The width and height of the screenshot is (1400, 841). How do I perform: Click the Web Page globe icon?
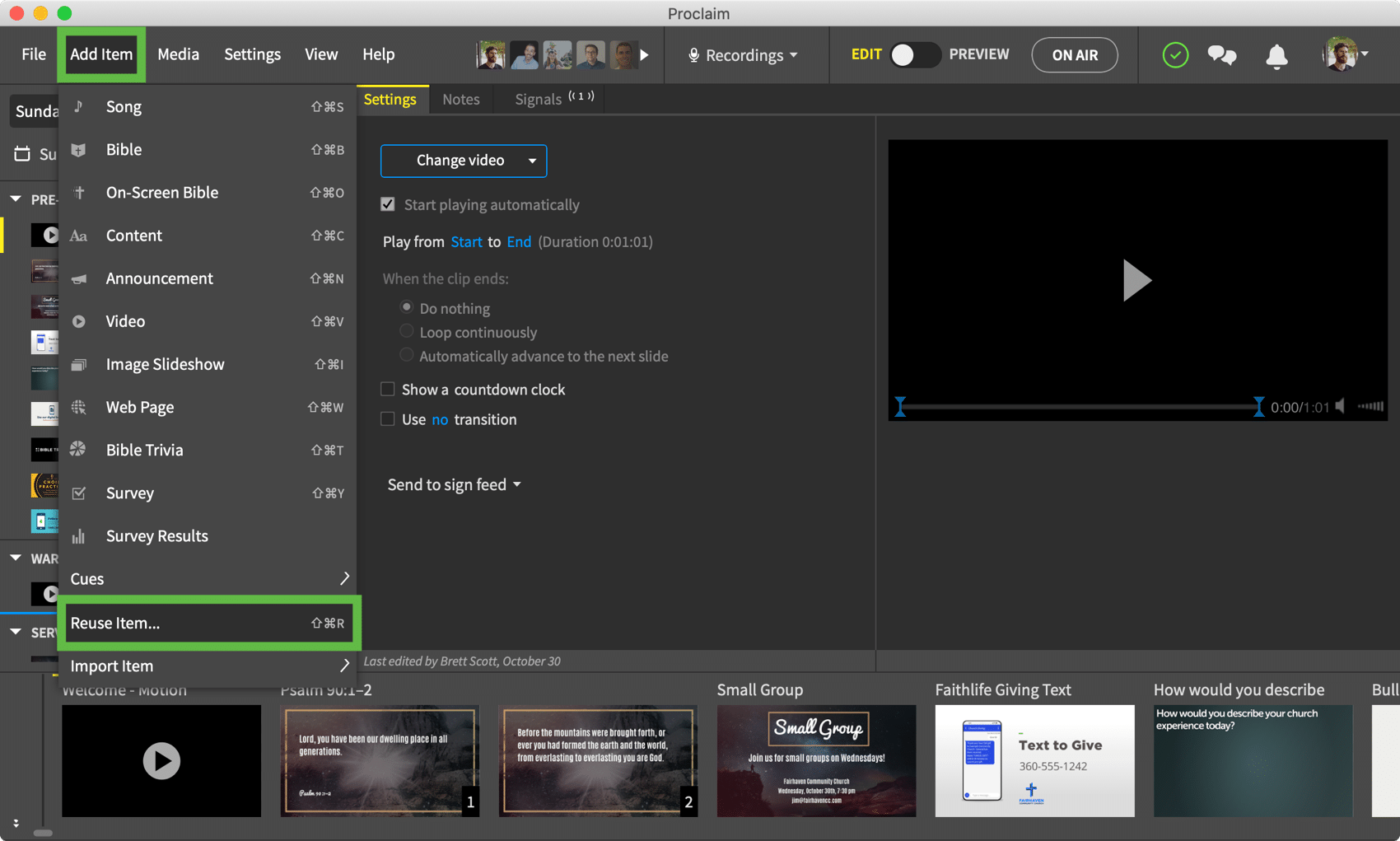[78, 407]
